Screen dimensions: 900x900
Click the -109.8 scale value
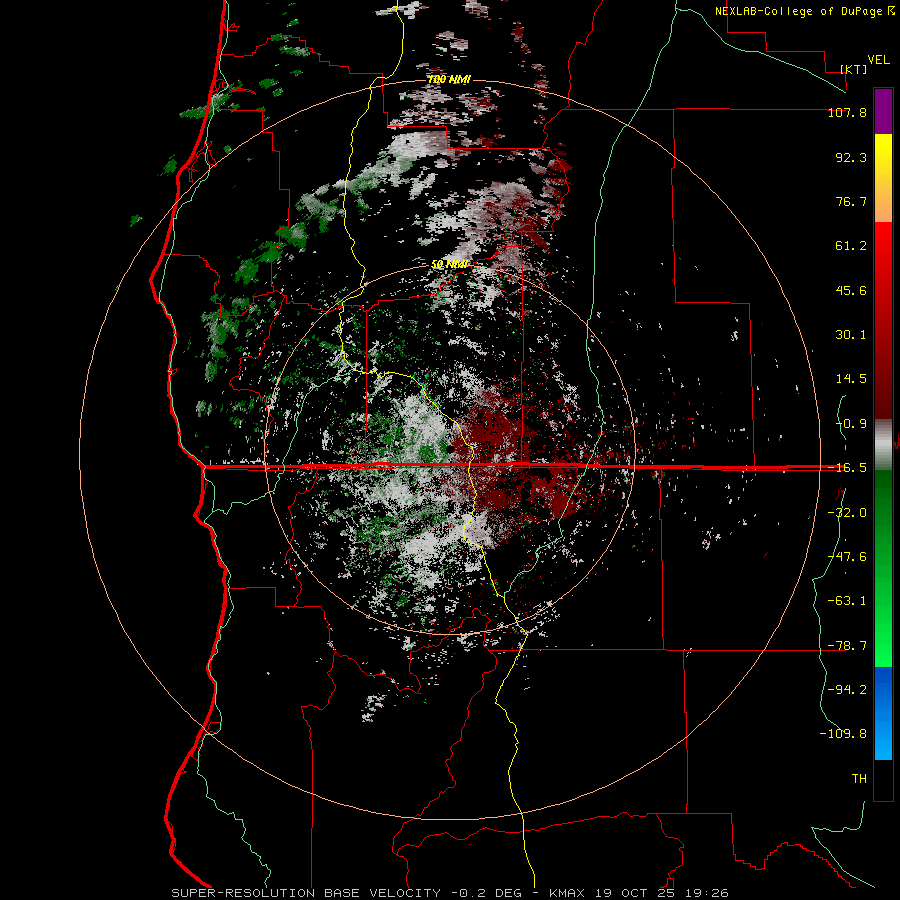[x=843, y=734]
